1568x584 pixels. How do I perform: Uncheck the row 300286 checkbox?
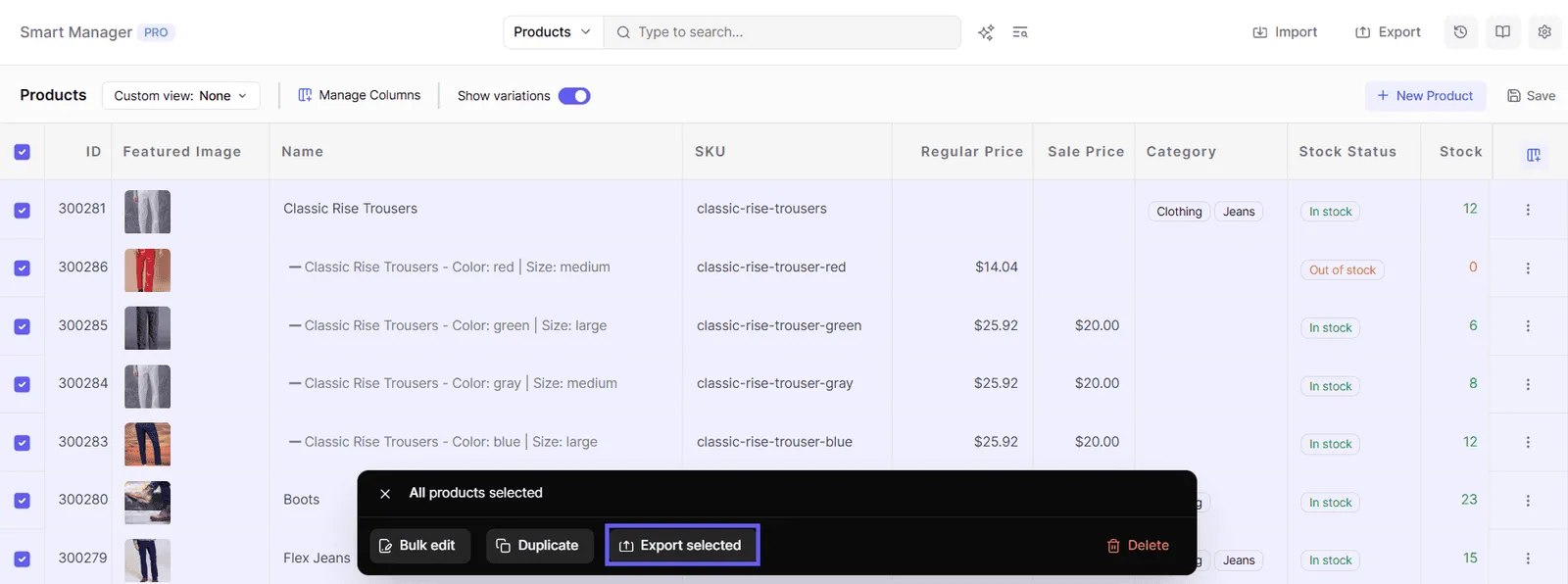click(x=23, y=268)
